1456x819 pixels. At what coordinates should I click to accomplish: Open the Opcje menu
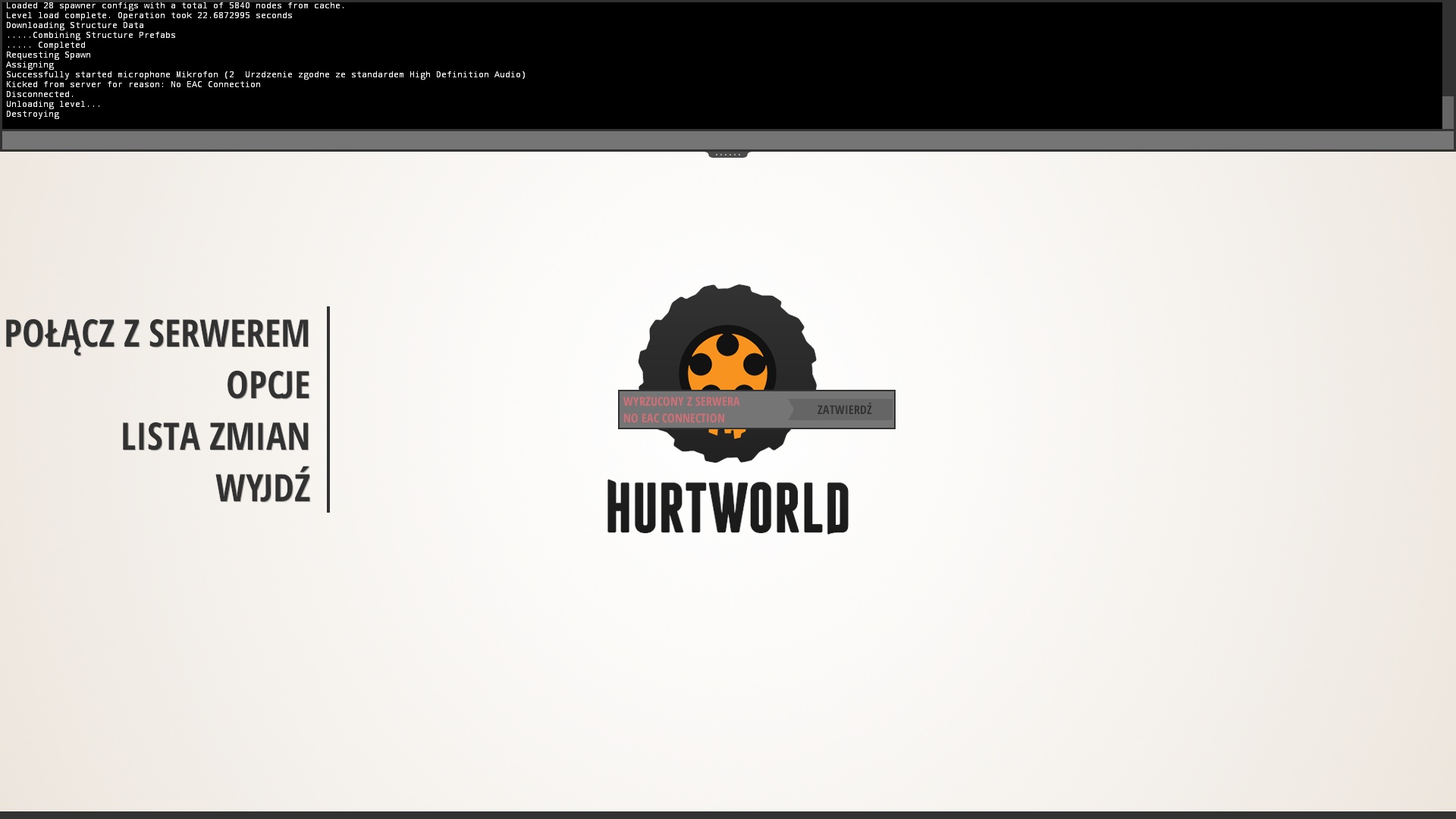pyautogui.click(x=268, y=384)
